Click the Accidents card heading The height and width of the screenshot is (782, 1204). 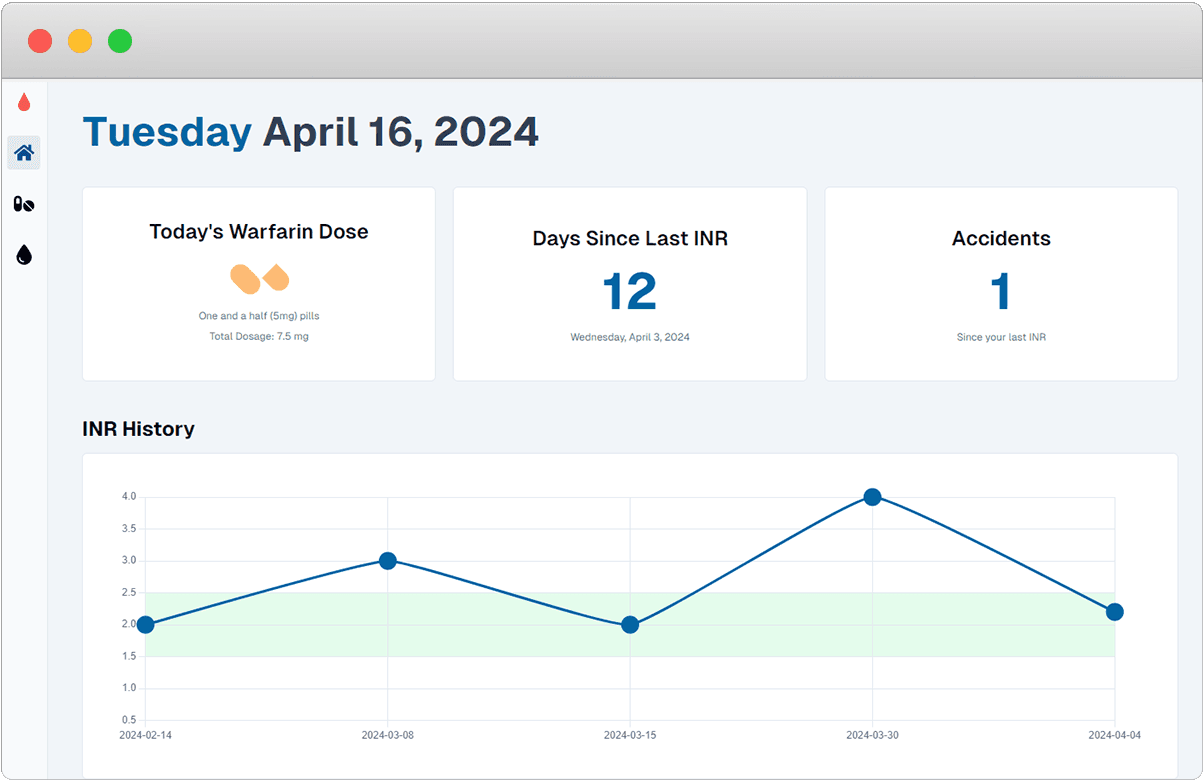pyautogui.click(x=1001, y=239)
